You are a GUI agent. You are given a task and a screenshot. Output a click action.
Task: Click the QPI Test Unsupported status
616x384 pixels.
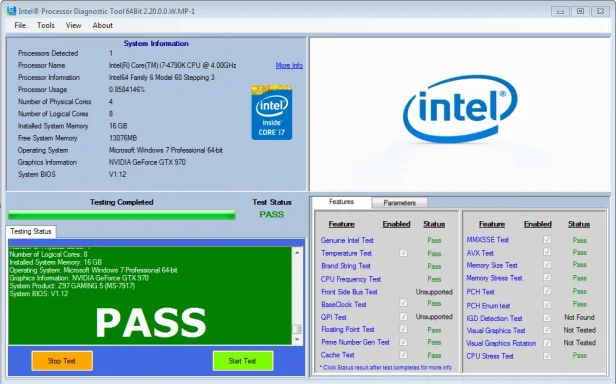coord(434,317)
